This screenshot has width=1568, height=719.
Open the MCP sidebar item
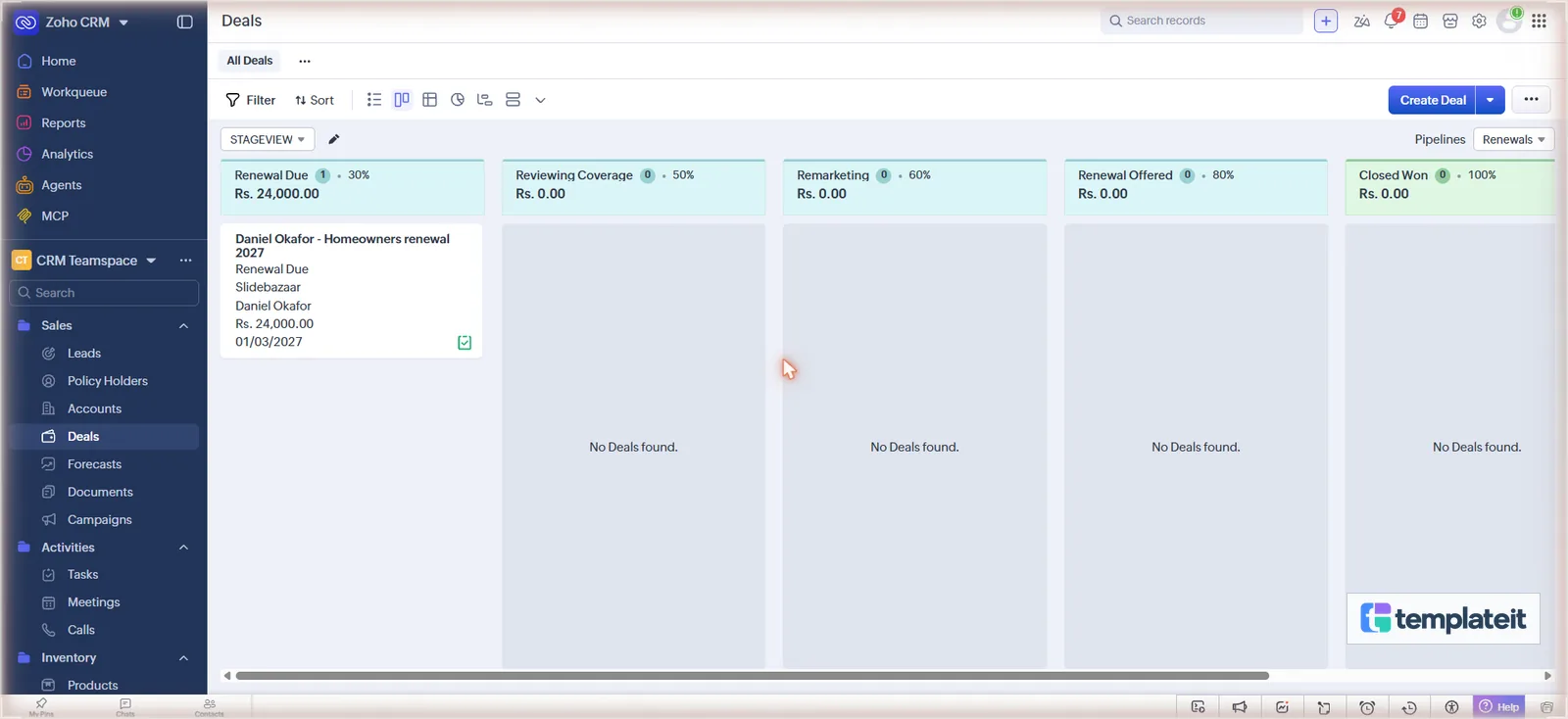pos(55,216)
